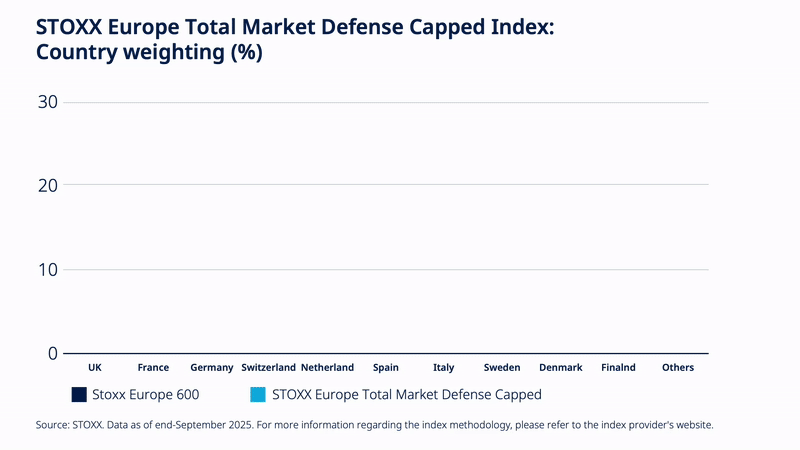Click the 30 value on the y-axis
Viewport: 800px width, 450px height.
(x=47, y=102)
